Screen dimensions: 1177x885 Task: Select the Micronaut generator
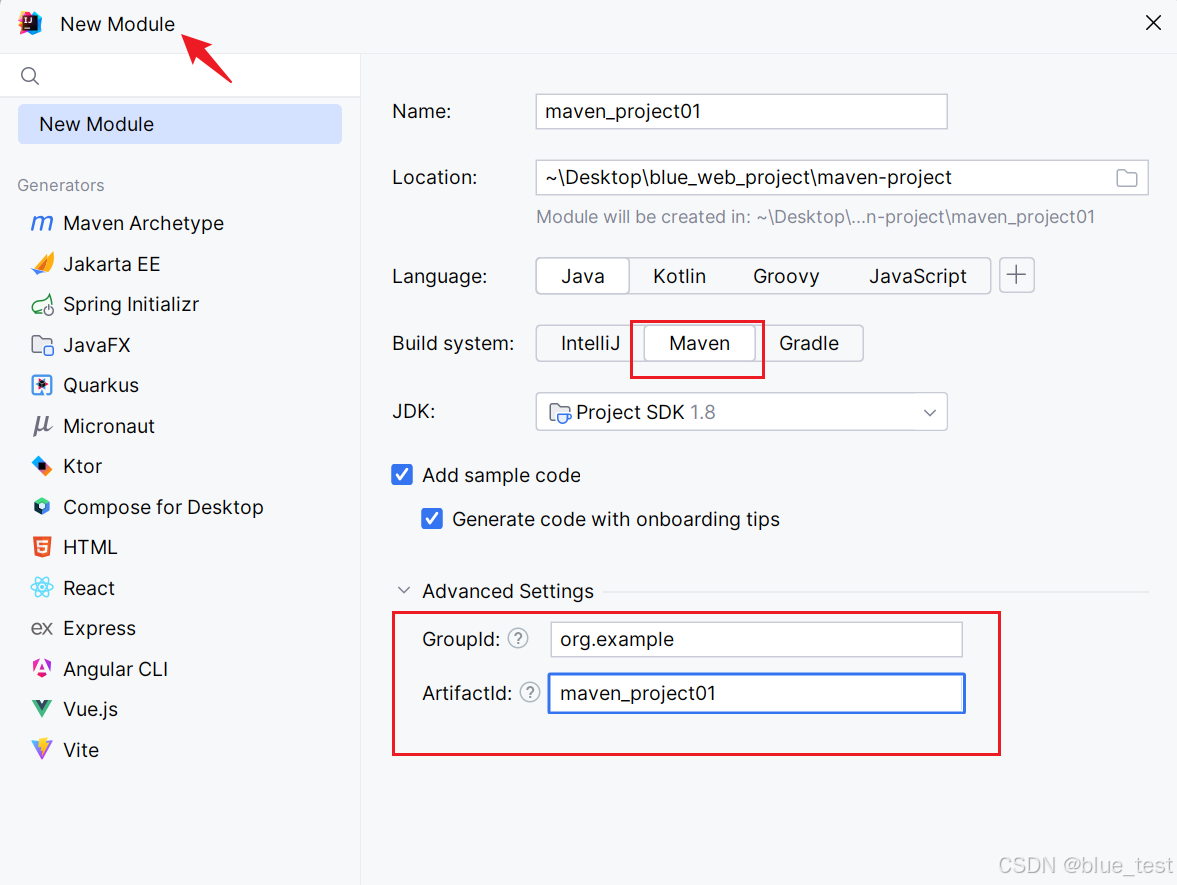tap(105, 426)
